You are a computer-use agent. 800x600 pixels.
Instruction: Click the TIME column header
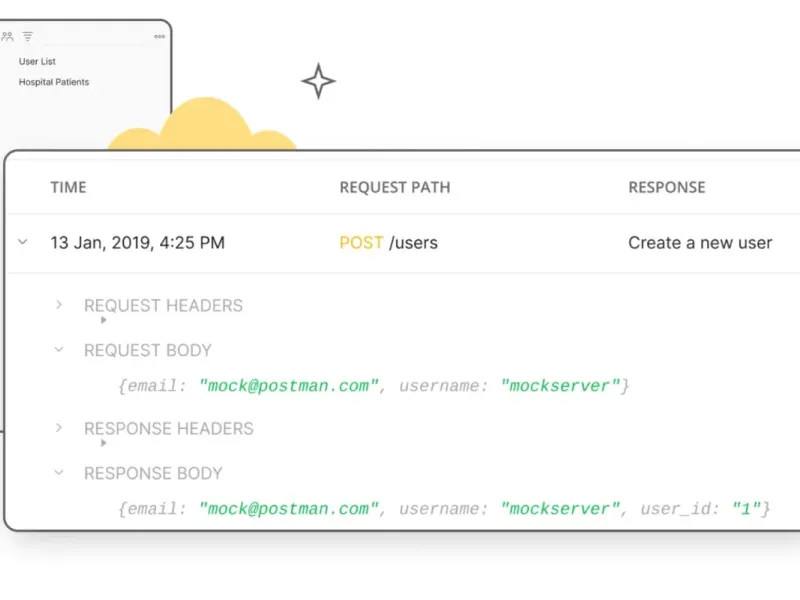point(68,187)
